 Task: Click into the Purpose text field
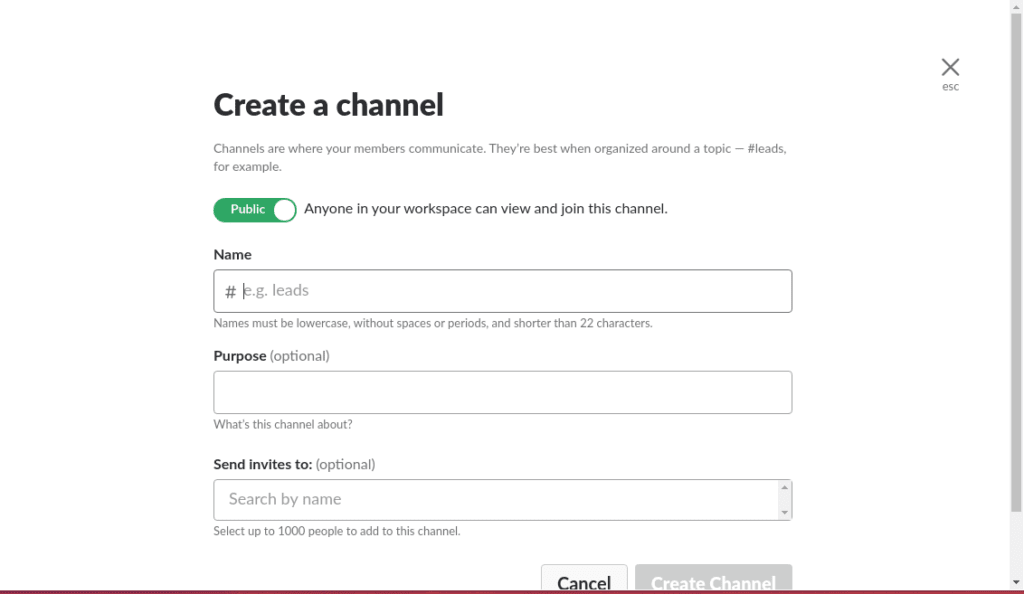click(x=502, y=392)
